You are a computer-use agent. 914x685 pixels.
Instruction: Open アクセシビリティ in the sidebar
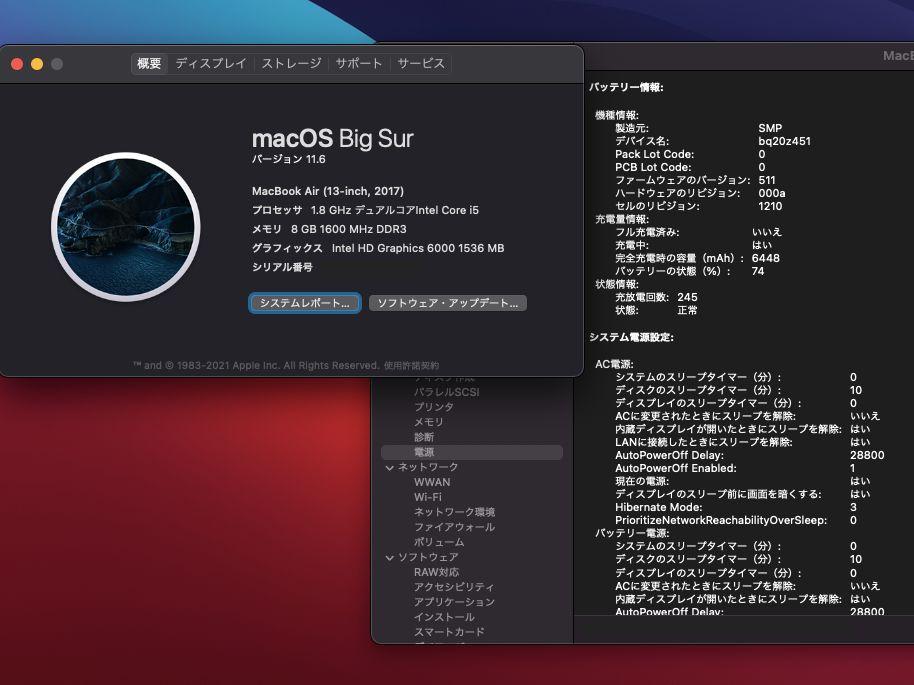click(454, 587)
